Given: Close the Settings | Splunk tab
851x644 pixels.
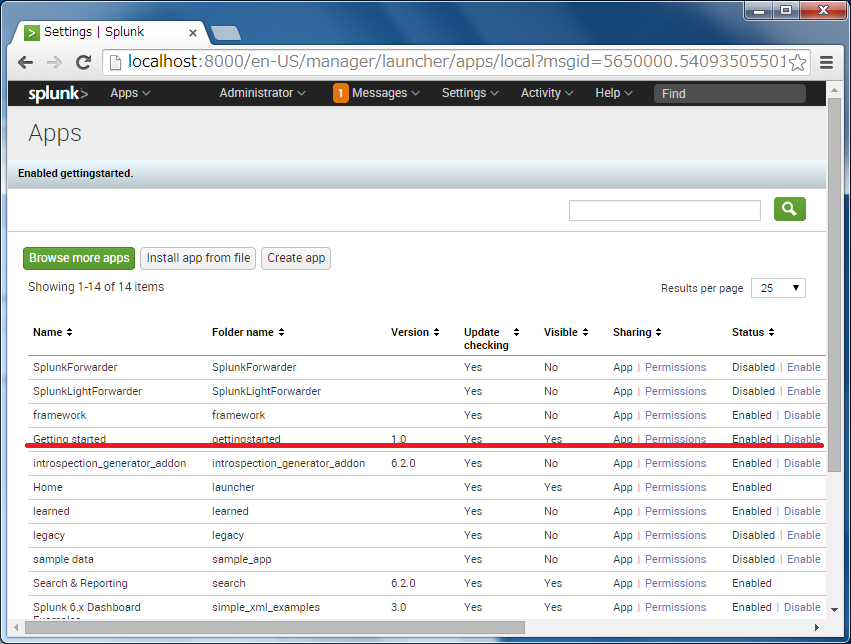Looking at the screenshot, I should tap(193, 33).
